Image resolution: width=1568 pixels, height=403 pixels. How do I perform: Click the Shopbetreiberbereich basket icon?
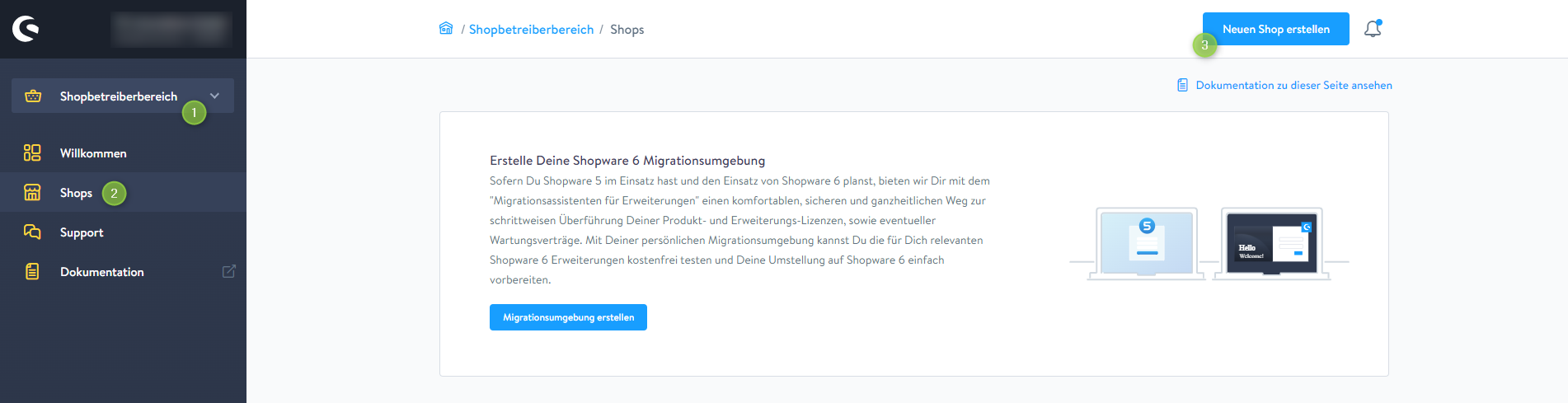click(33, 96)
